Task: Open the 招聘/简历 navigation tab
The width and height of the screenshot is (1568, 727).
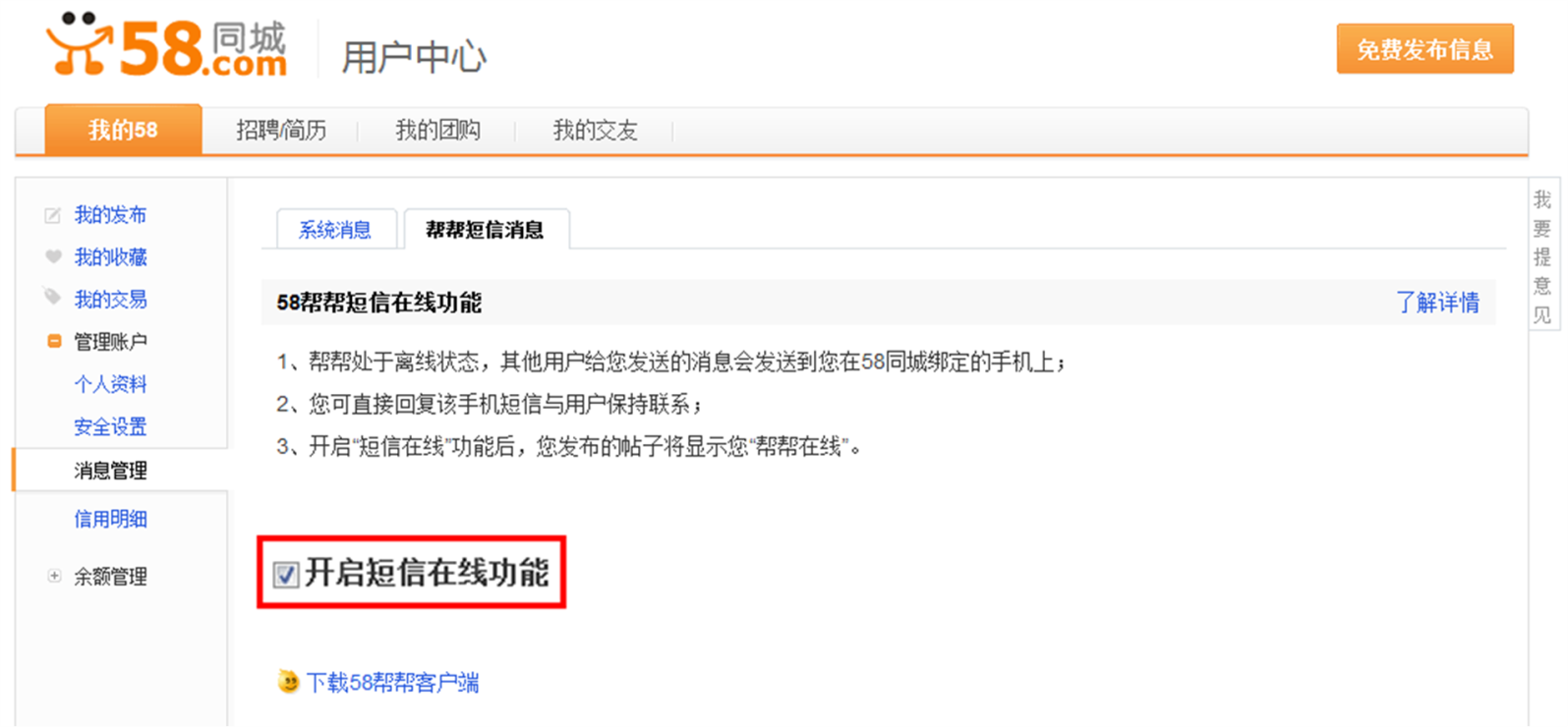Action: [281, 130]
